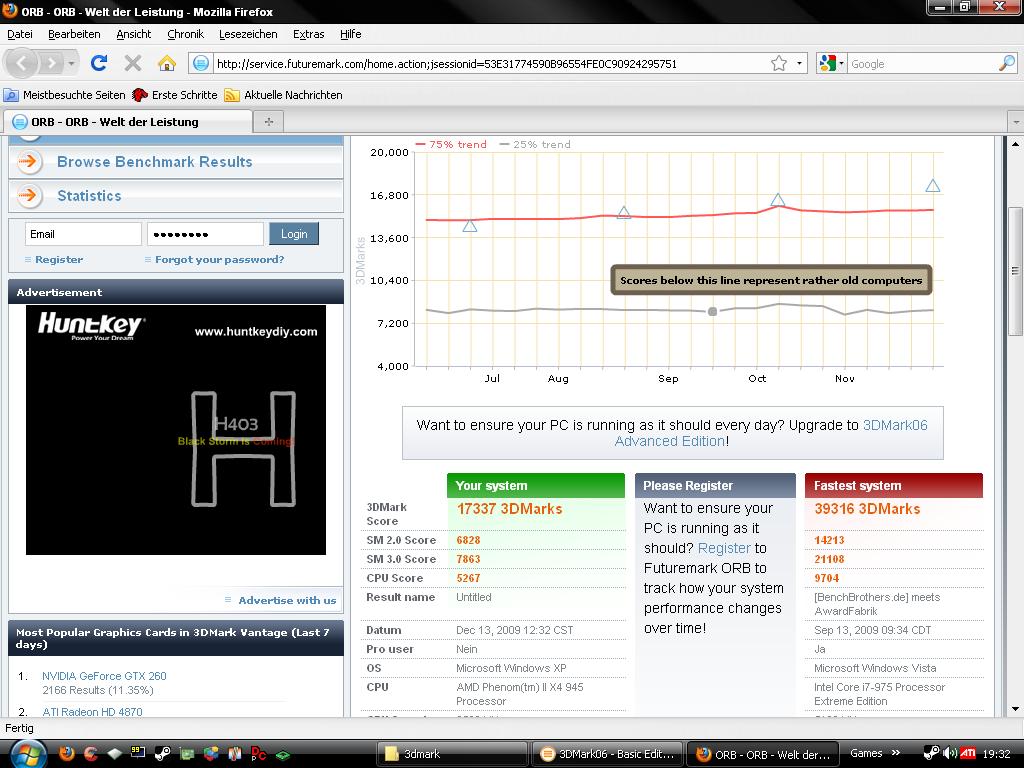Viewport: 1024px width, 768px height.
Task: Expand the tab list dropdown arrow
Action: (x=1013, y=121)
